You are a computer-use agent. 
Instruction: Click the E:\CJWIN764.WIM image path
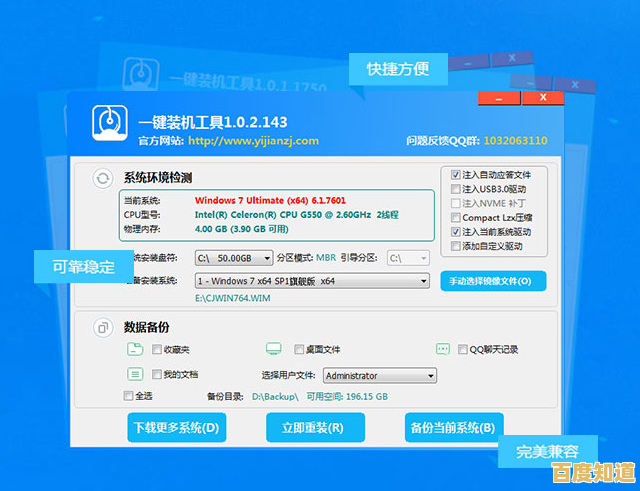tap(233, 298)
